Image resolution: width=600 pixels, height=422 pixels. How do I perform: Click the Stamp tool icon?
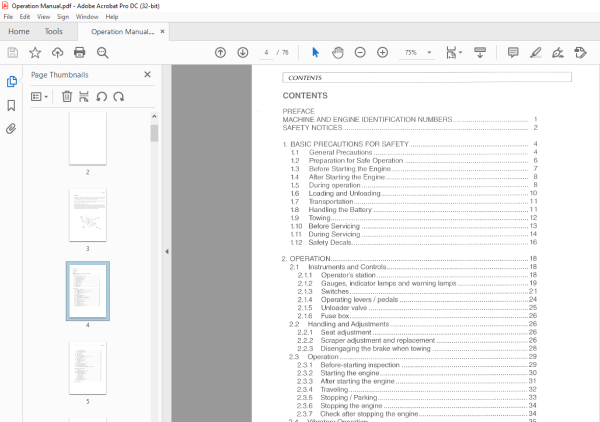[580, 52]
